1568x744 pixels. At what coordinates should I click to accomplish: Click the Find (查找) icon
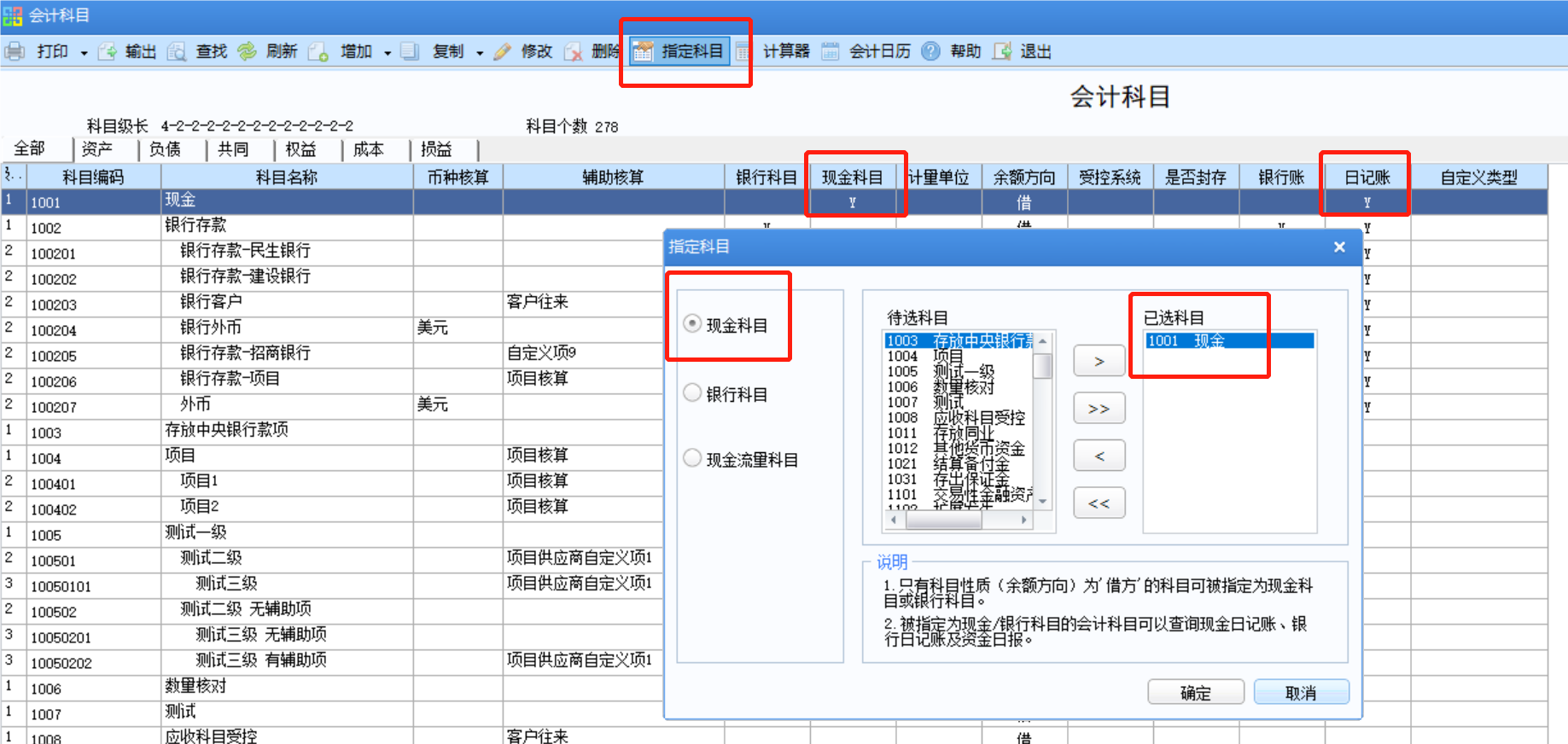point(178,51)
